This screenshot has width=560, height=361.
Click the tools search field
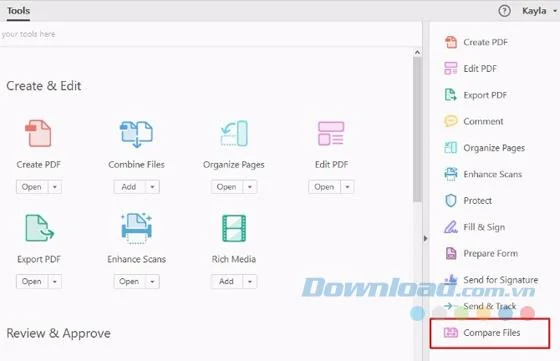click(x=211, y=34)
